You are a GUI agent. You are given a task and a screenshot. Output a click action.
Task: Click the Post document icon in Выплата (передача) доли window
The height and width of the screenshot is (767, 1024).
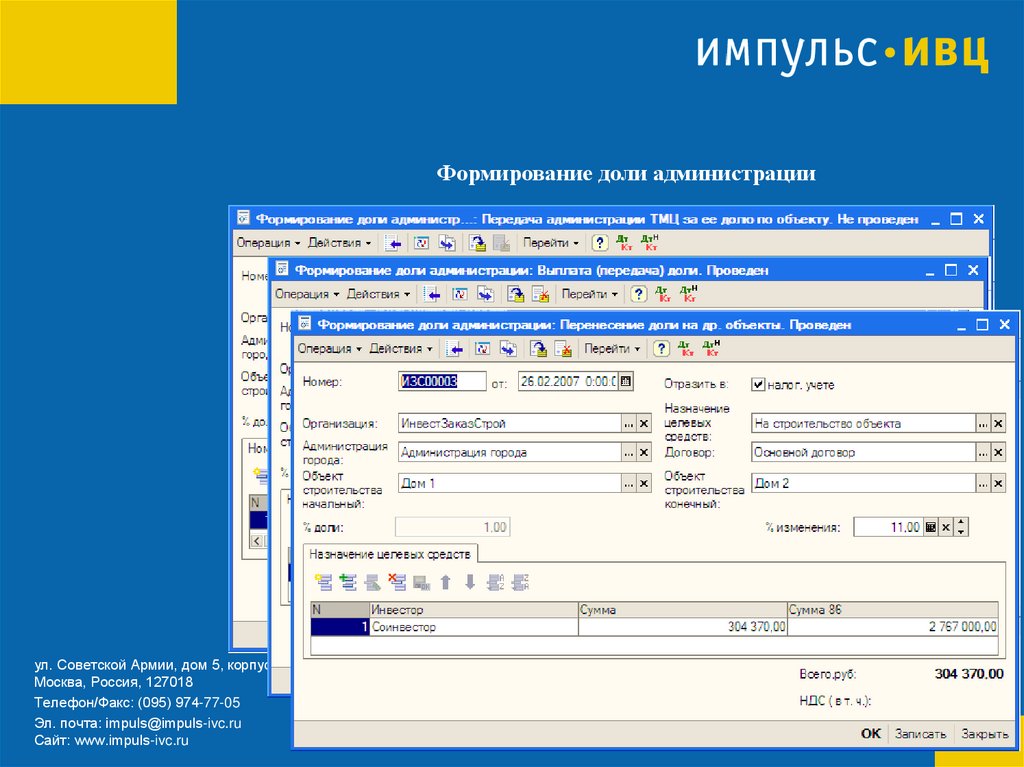pyautogui.click(x=516, y=295)
